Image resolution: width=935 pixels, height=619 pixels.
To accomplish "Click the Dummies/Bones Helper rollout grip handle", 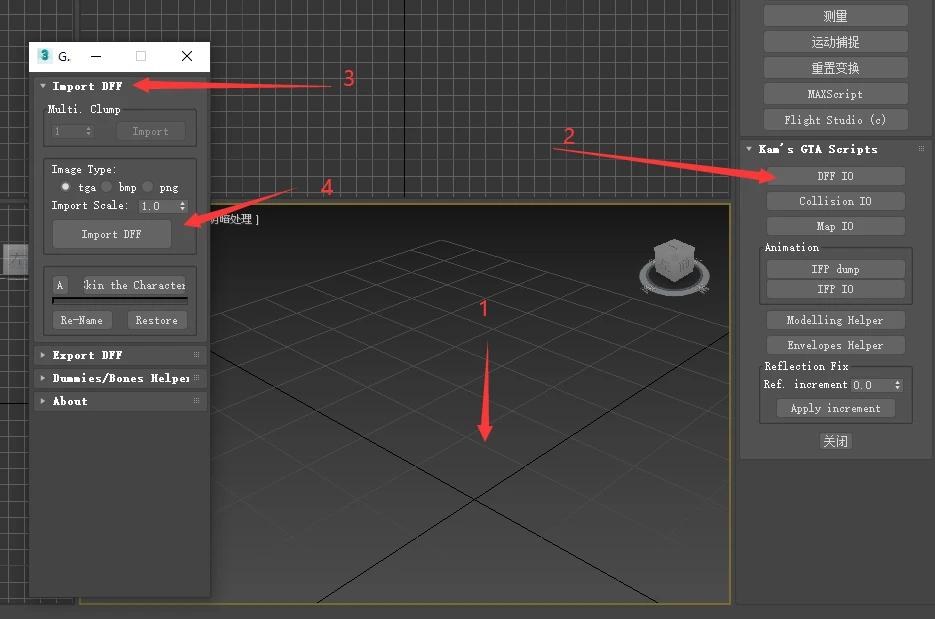I will pos(196,378).
